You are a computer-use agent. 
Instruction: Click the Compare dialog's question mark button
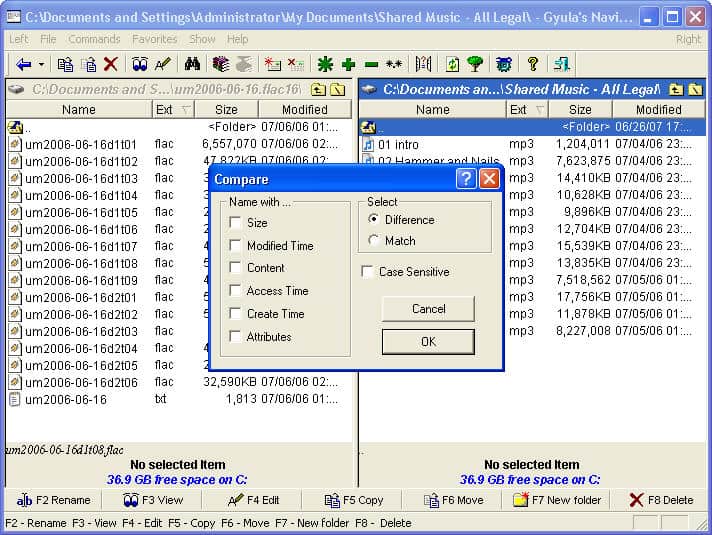(x=466, y=179)
